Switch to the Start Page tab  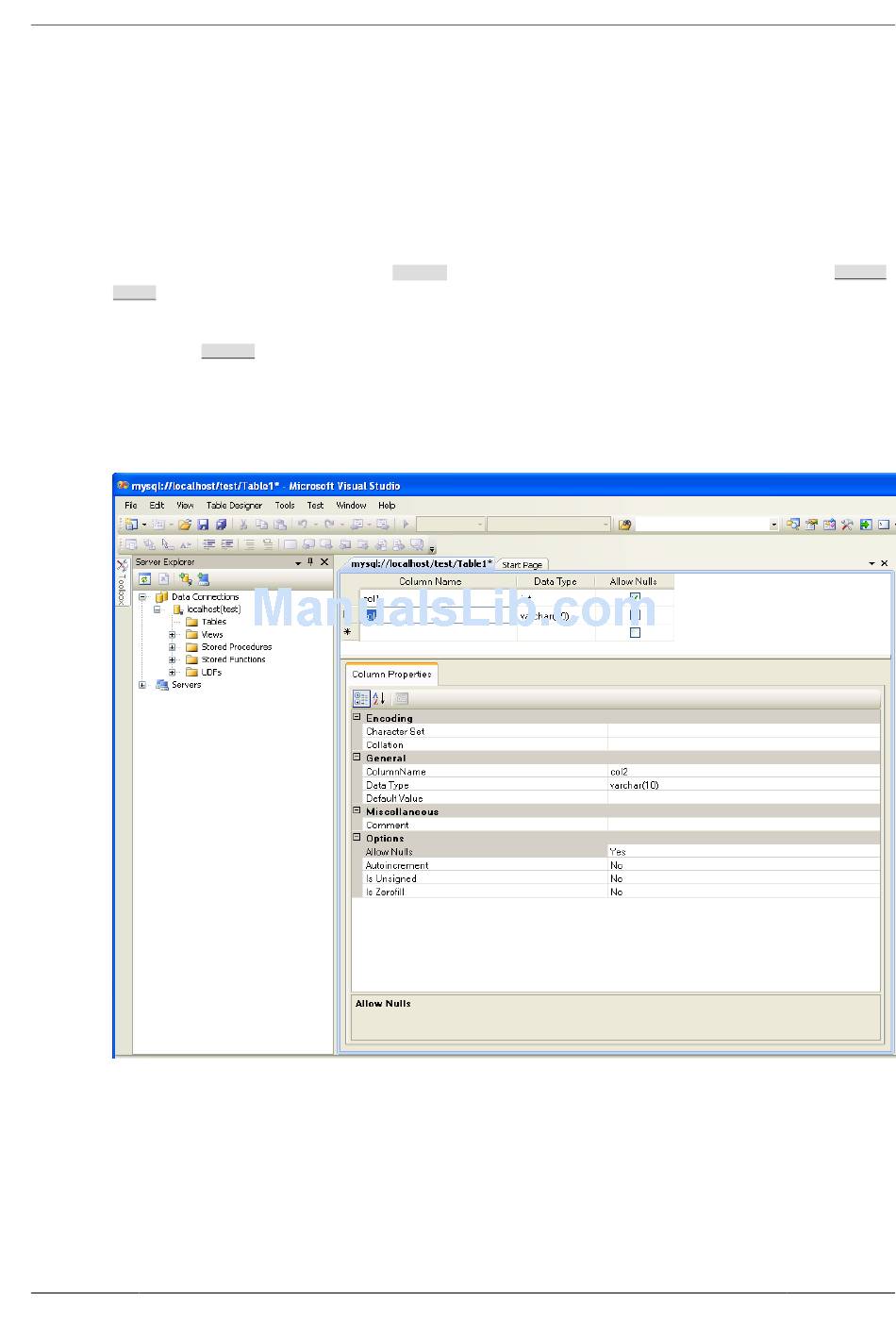click(522, 564)
